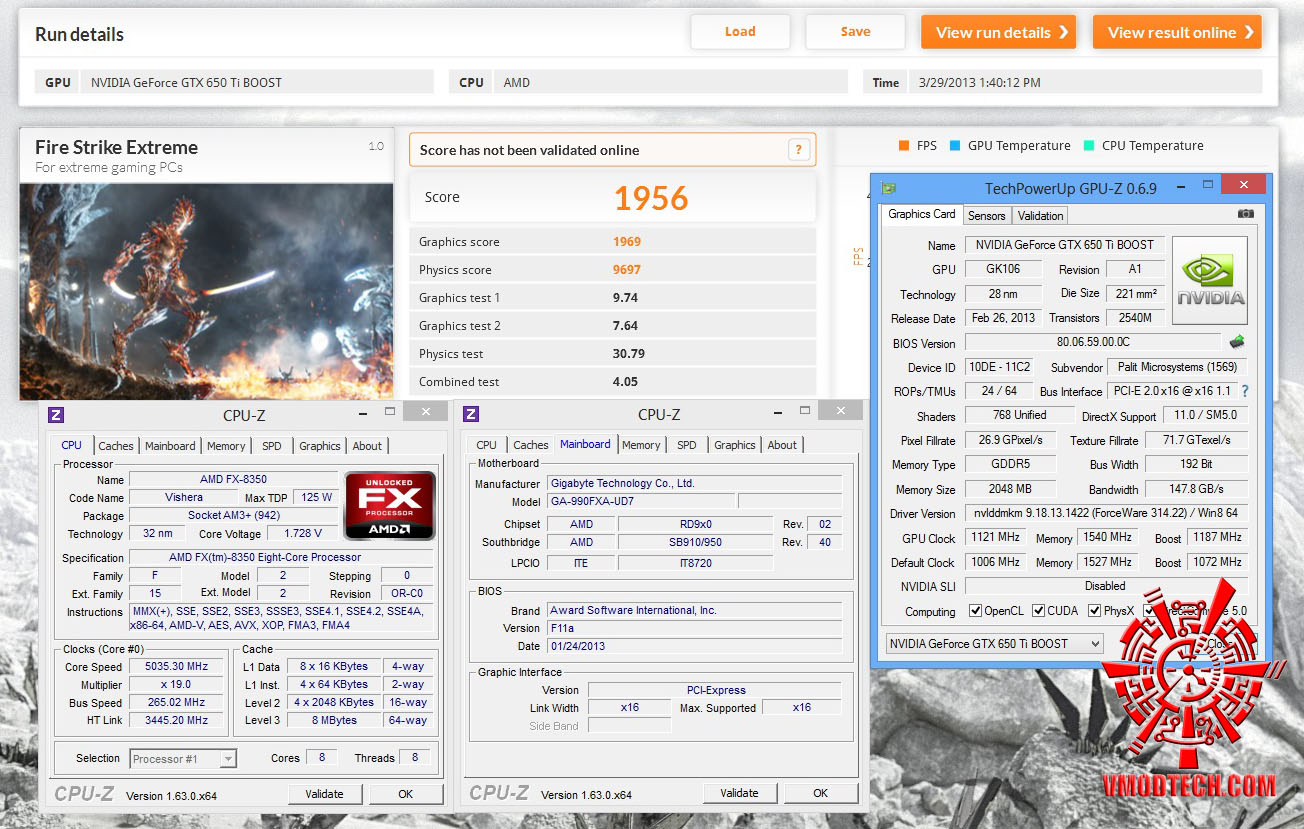Click the Fire Strike Extreme artwork thumbnail
The image size is (1304, 829).
tap(206, 291)
